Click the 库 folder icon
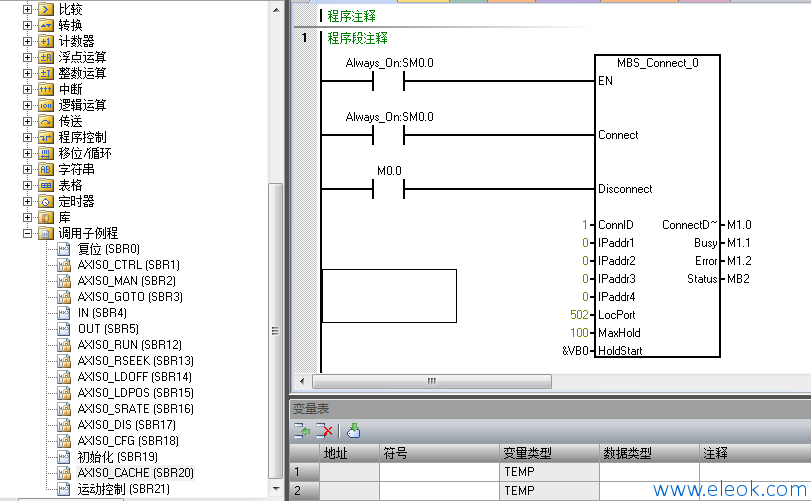Screen dimensions: 811x501 (46, 218)
